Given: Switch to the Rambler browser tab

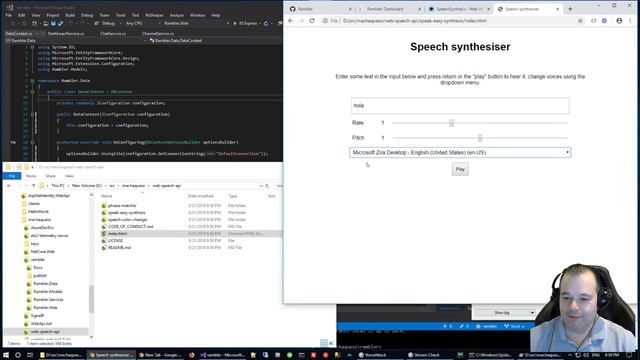Looking at the screenshot, I should (320, 9).
